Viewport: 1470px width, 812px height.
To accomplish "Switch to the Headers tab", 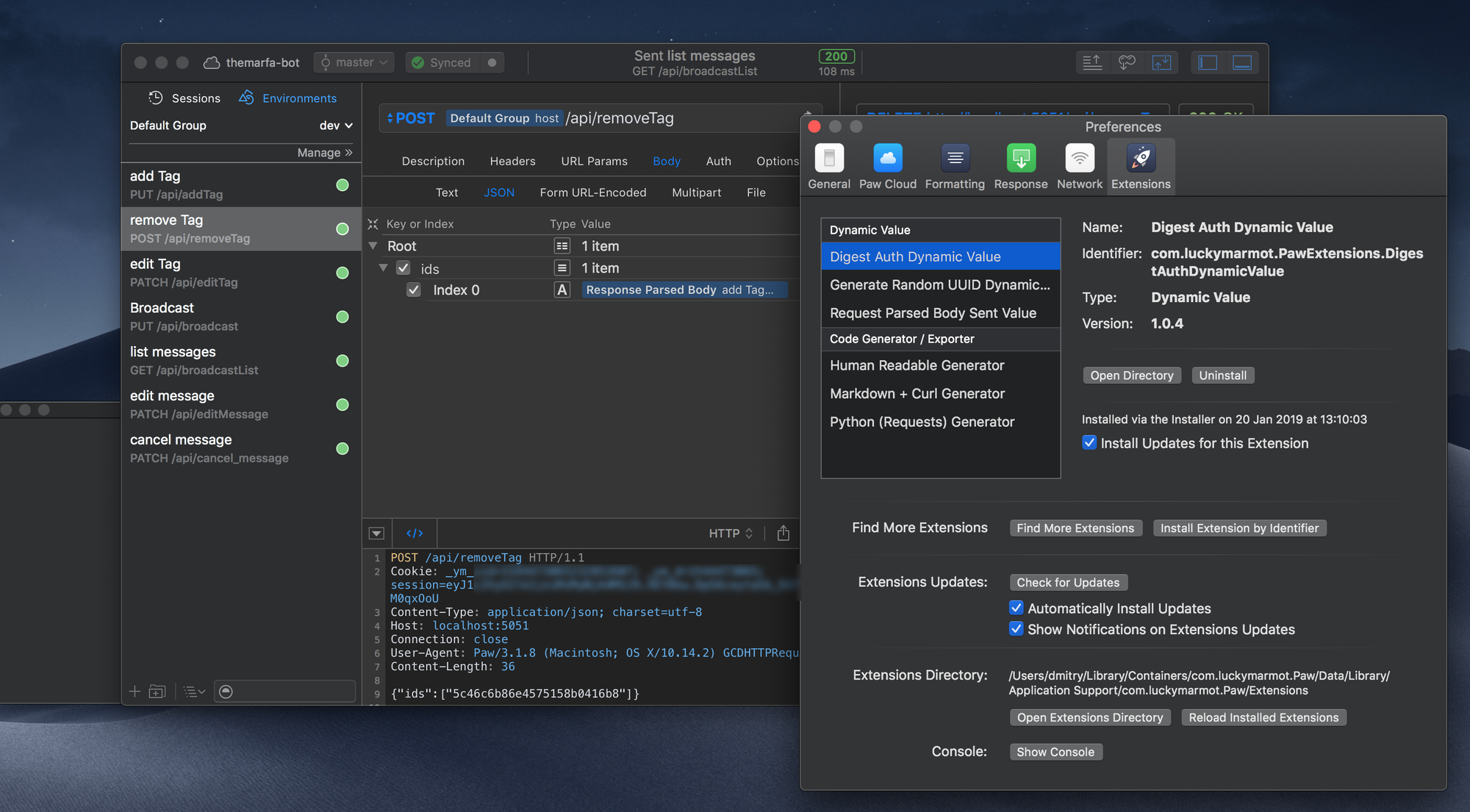I will point(512,162).
